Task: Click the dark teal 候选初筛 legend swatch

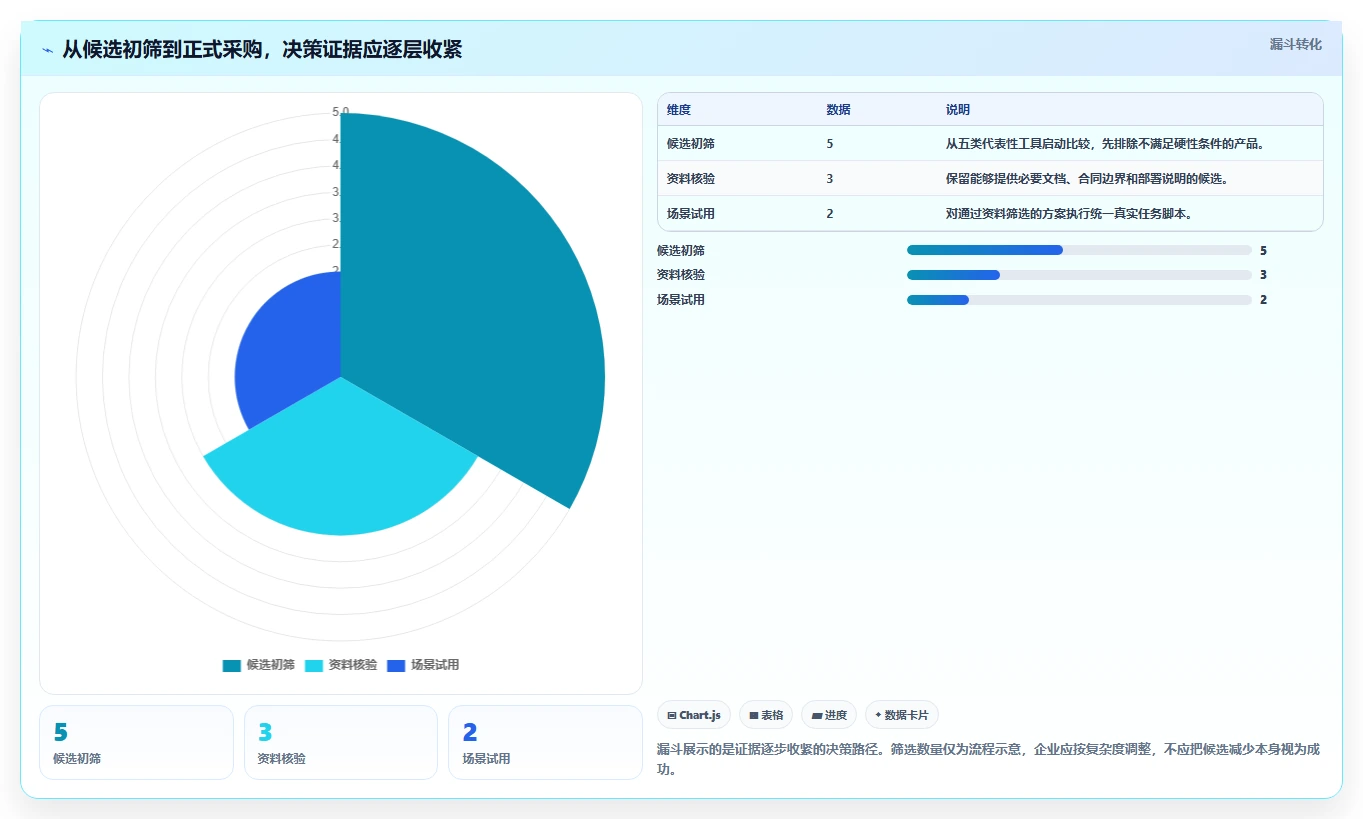Action: pos(232,665)
